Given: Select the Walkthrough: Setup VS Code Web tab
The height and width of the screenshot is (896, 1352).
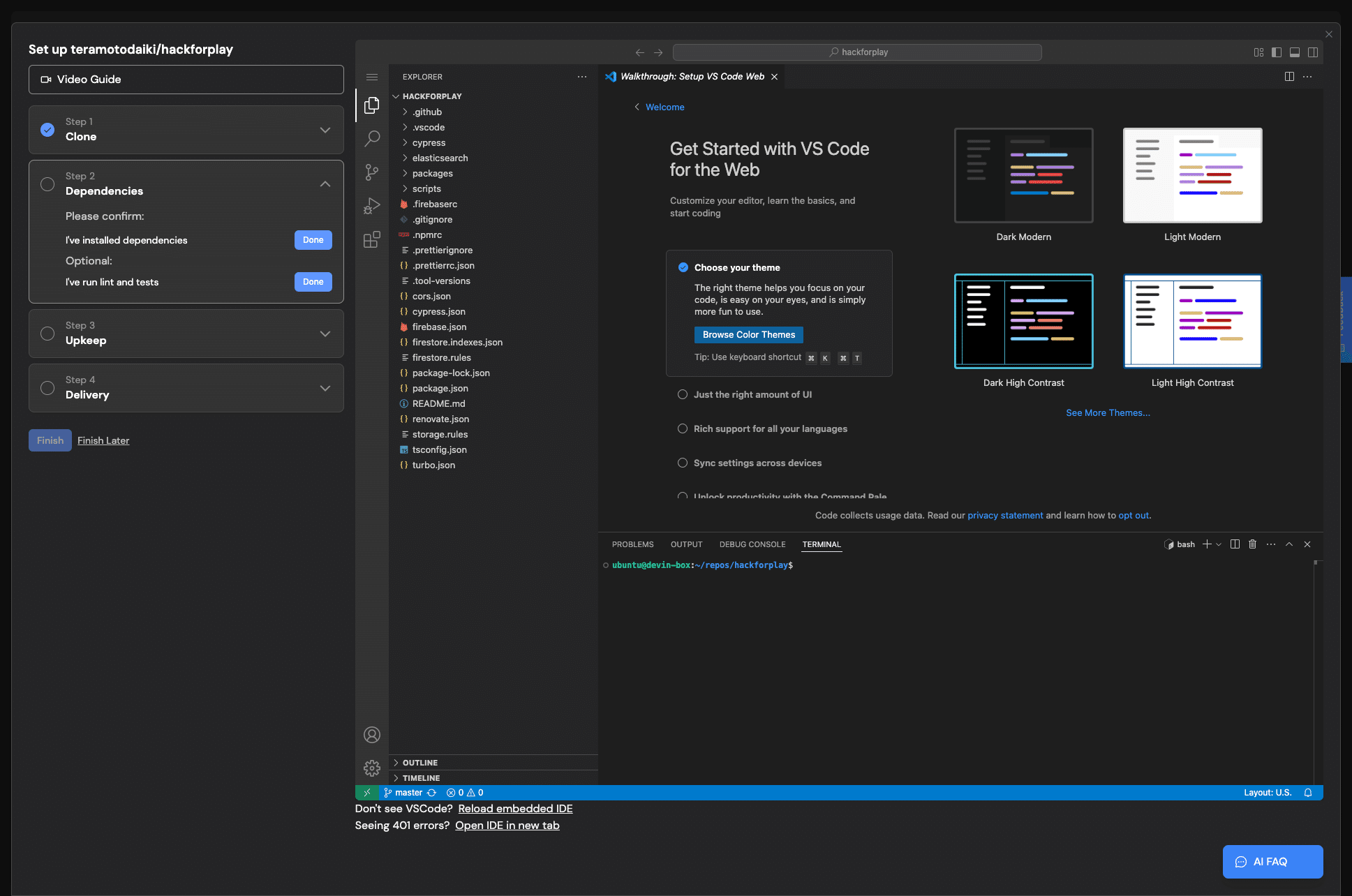Looking at the screenshot, I should pos(692,77).
